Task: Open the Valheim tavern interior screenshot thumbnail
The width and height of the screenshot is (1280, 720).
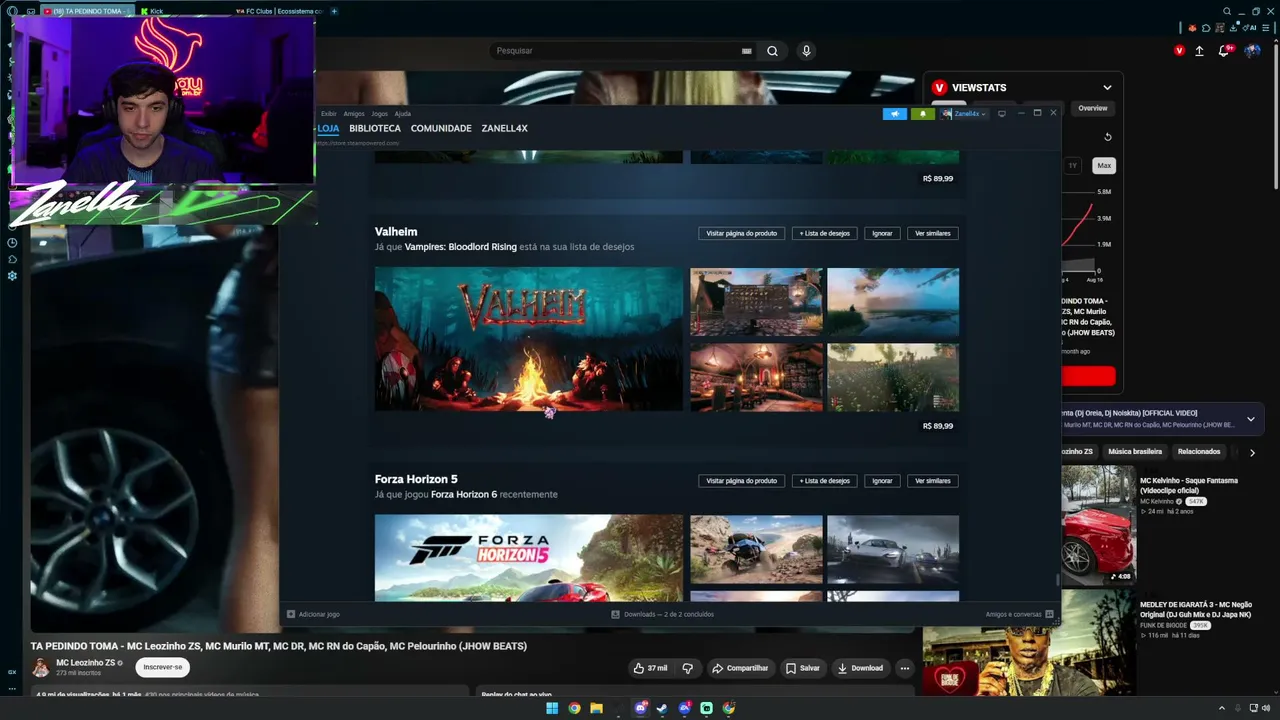Action: pyautogui.click(x=756, y=378)
